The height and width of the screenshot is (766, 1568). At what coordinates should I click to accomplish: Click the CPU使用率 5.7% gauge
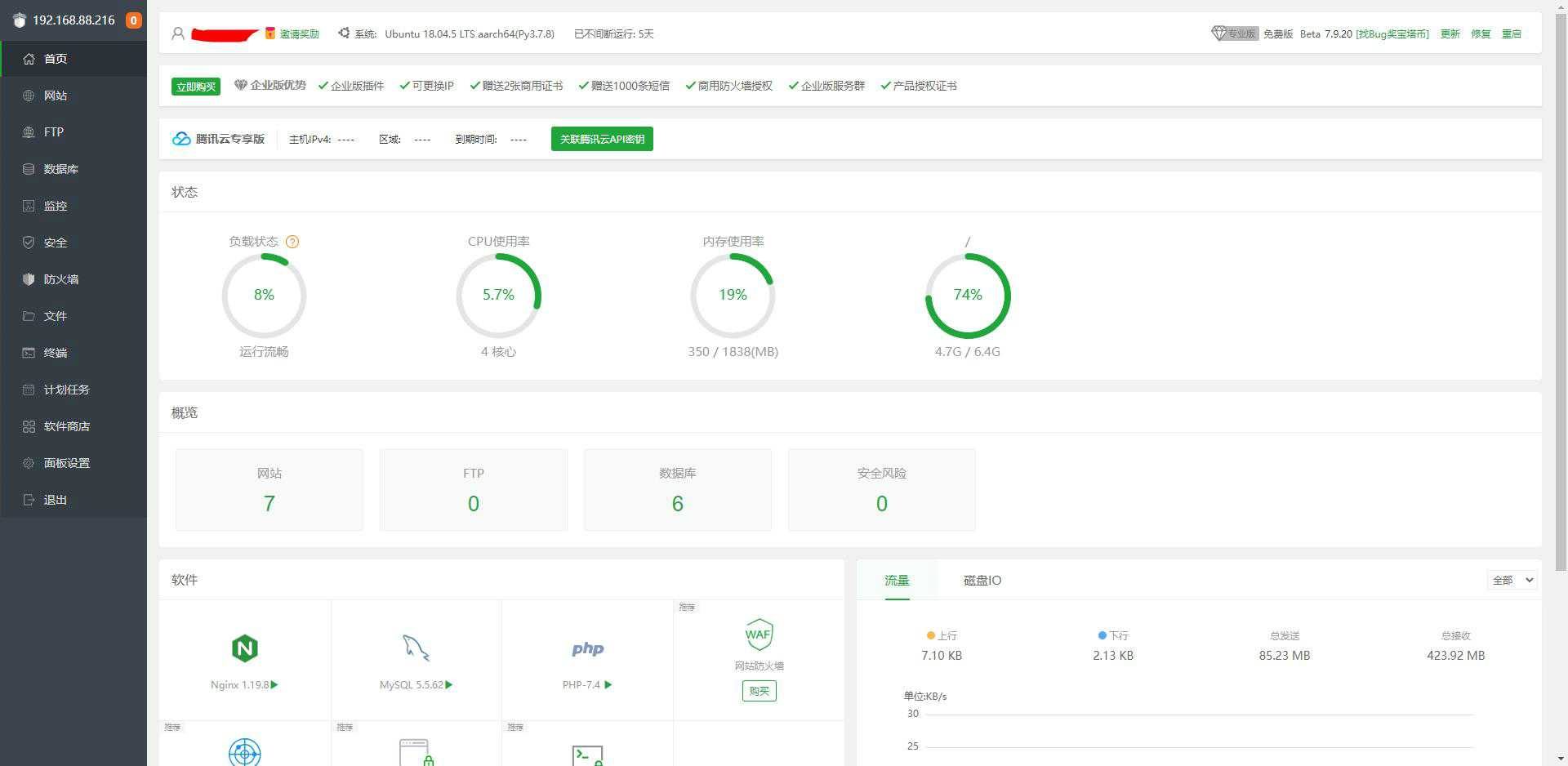pos(498,295)
